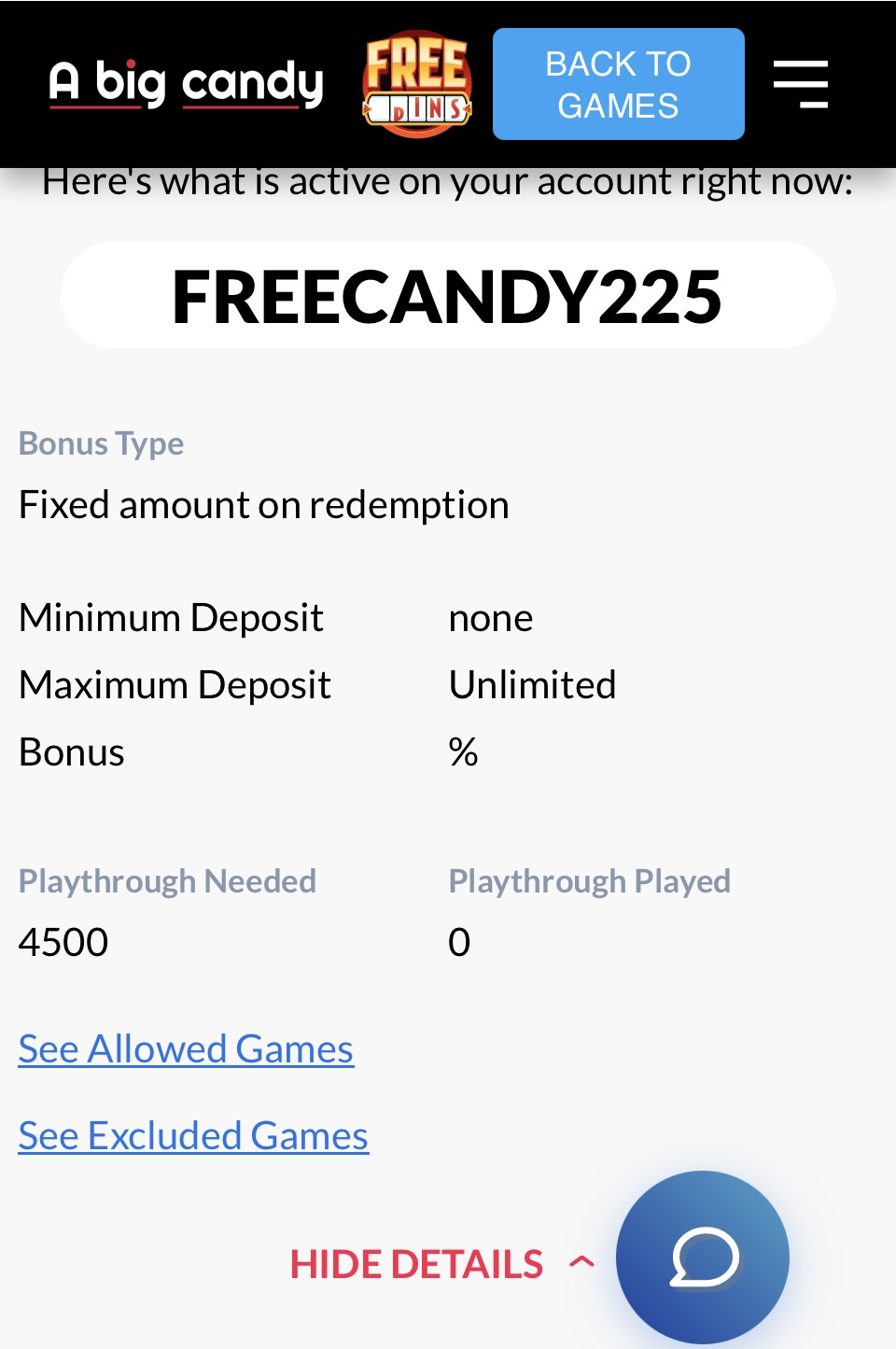Click the Playthrough Needed label
This screenshot has height=1349, width=896.
point(168,881)
